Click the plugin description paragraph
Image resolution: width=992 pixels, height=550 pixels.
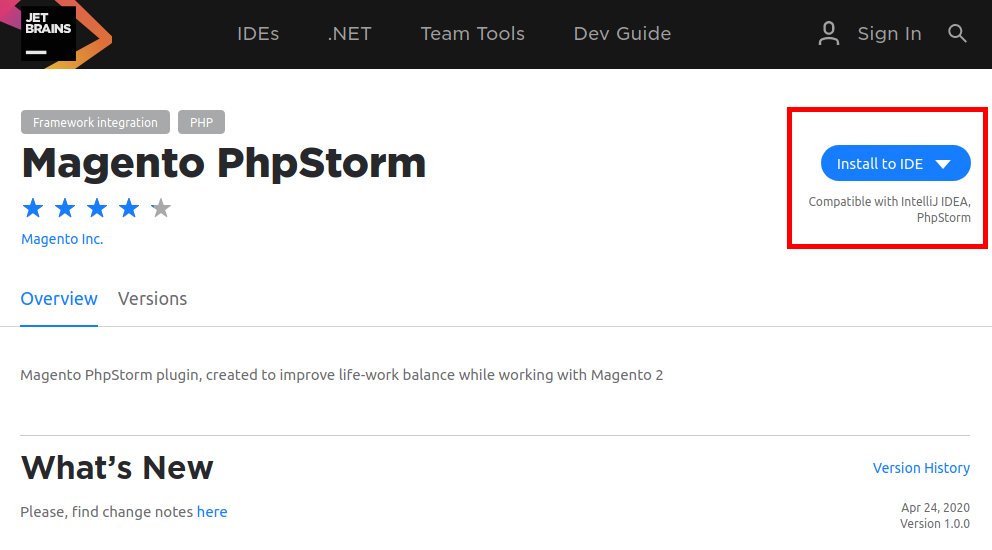pos(342,375)
